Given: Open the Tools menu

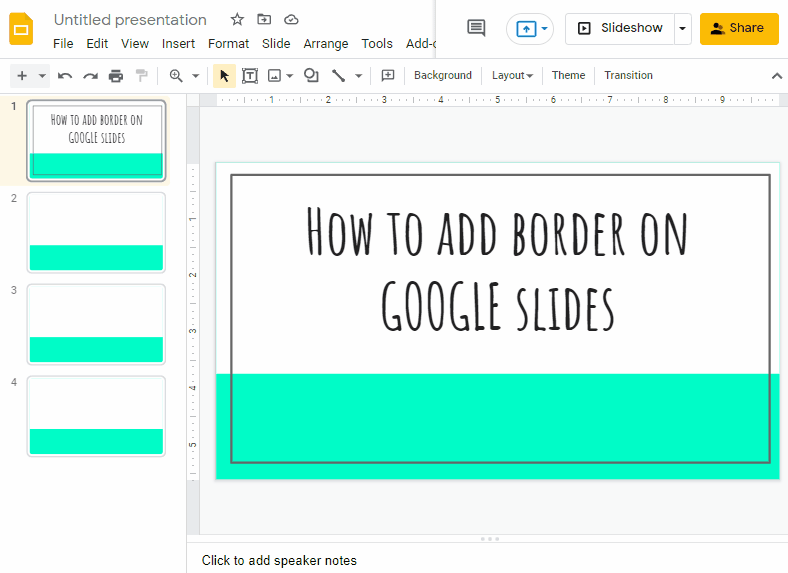Looking at the screenshot, I should tap(377, 44).
